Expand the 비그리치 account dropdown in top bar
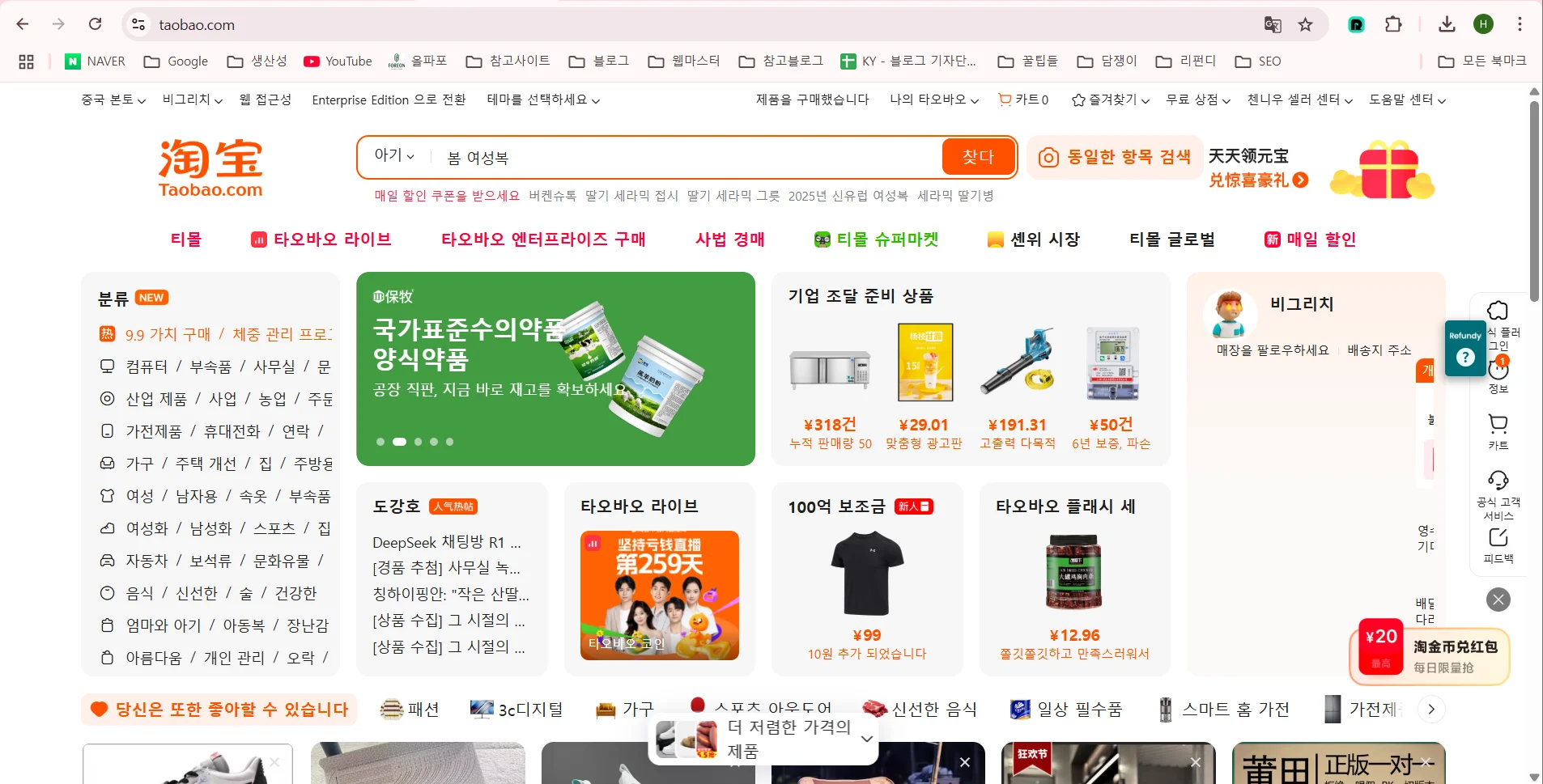The height and width of the screenshot is (784, 1543). 193,100
